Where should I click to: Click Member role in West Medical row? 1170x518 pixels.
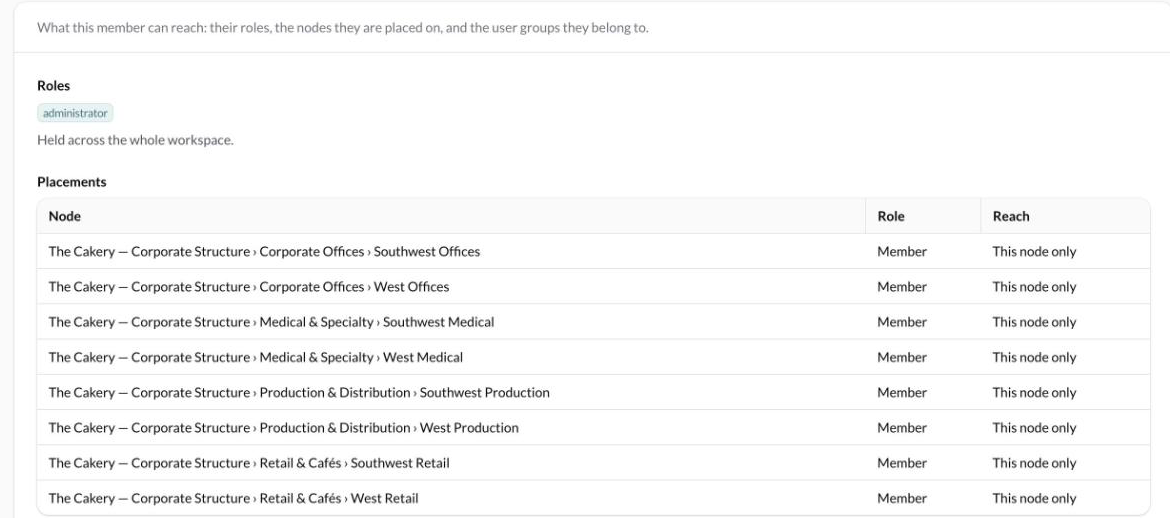click(902, 357)
